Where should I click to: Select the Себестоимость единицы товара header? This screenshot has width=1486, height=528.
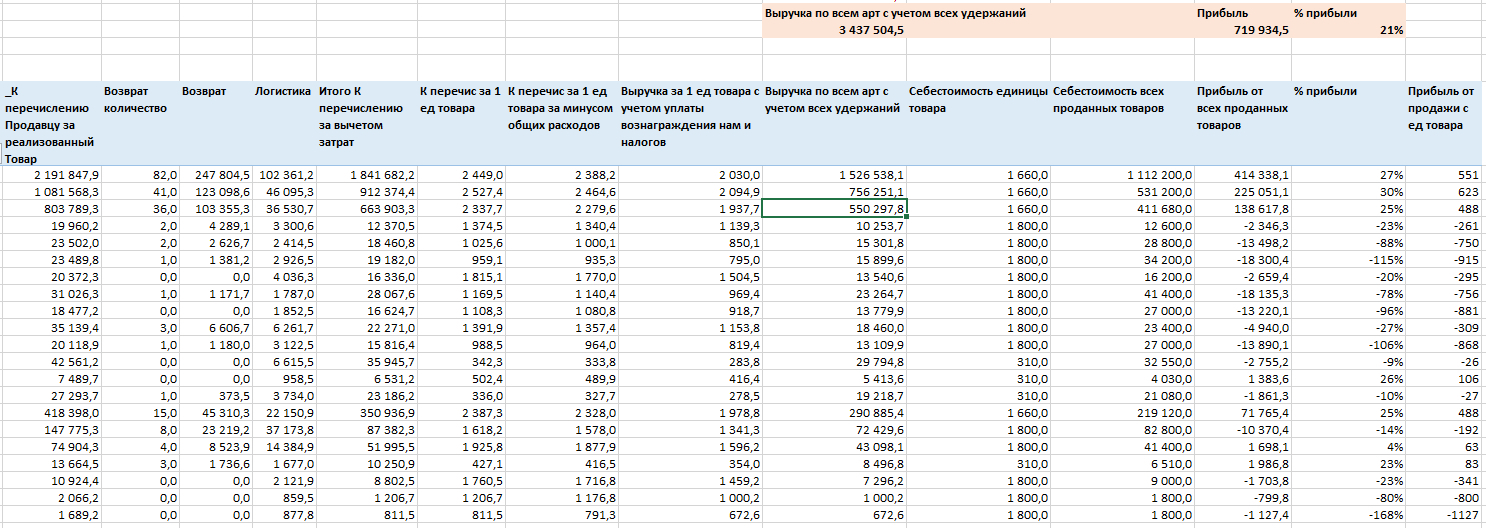point(978,100)
